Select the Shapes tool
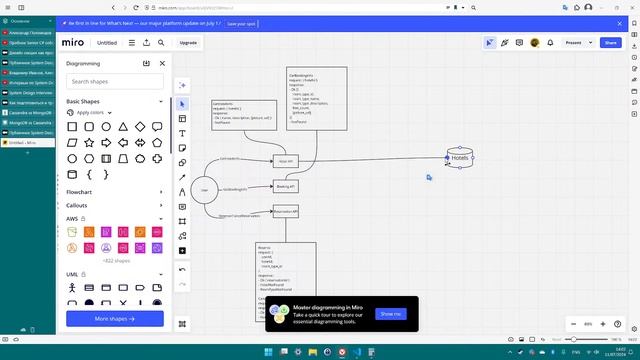Screen dimensions: 640x360 (182, 163)
